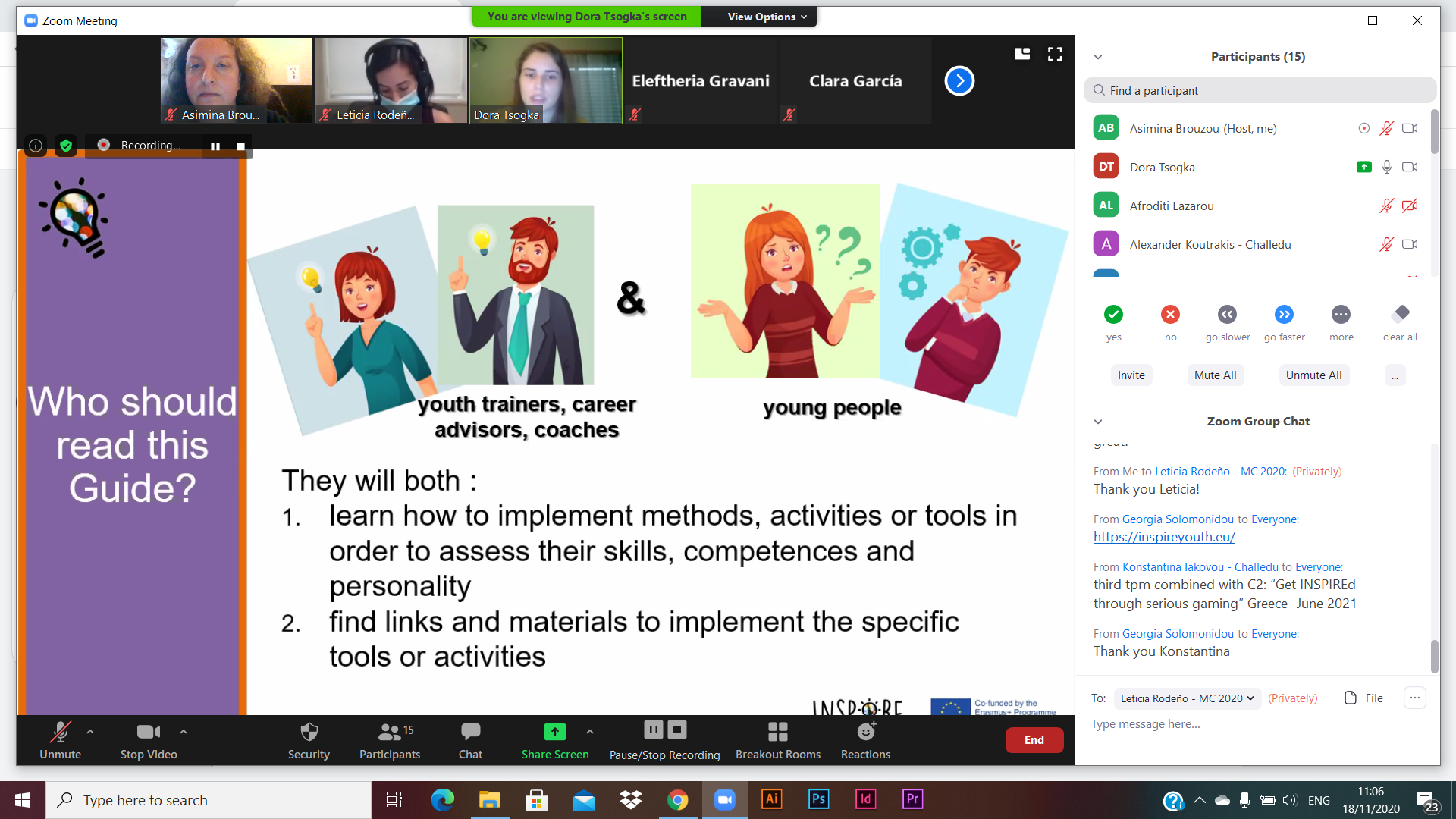The width and height of the screenshot is (1456, 819).
Task: Open Participants panel from toolbar
Action: point(390,740)
